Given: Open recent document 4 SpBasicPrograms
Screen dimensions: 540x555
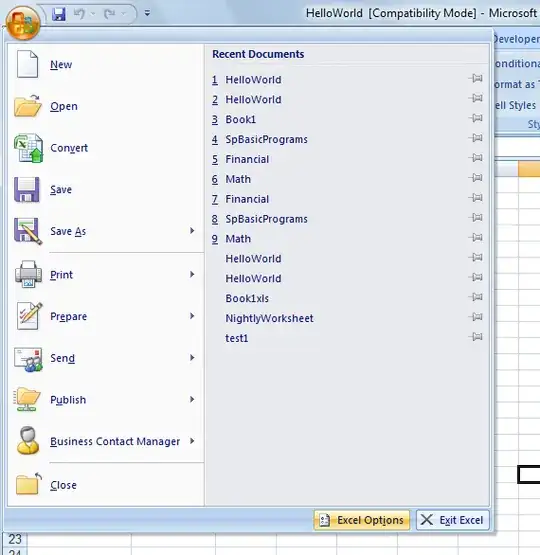Looking at the screenshot, I should tap(260, 139).
